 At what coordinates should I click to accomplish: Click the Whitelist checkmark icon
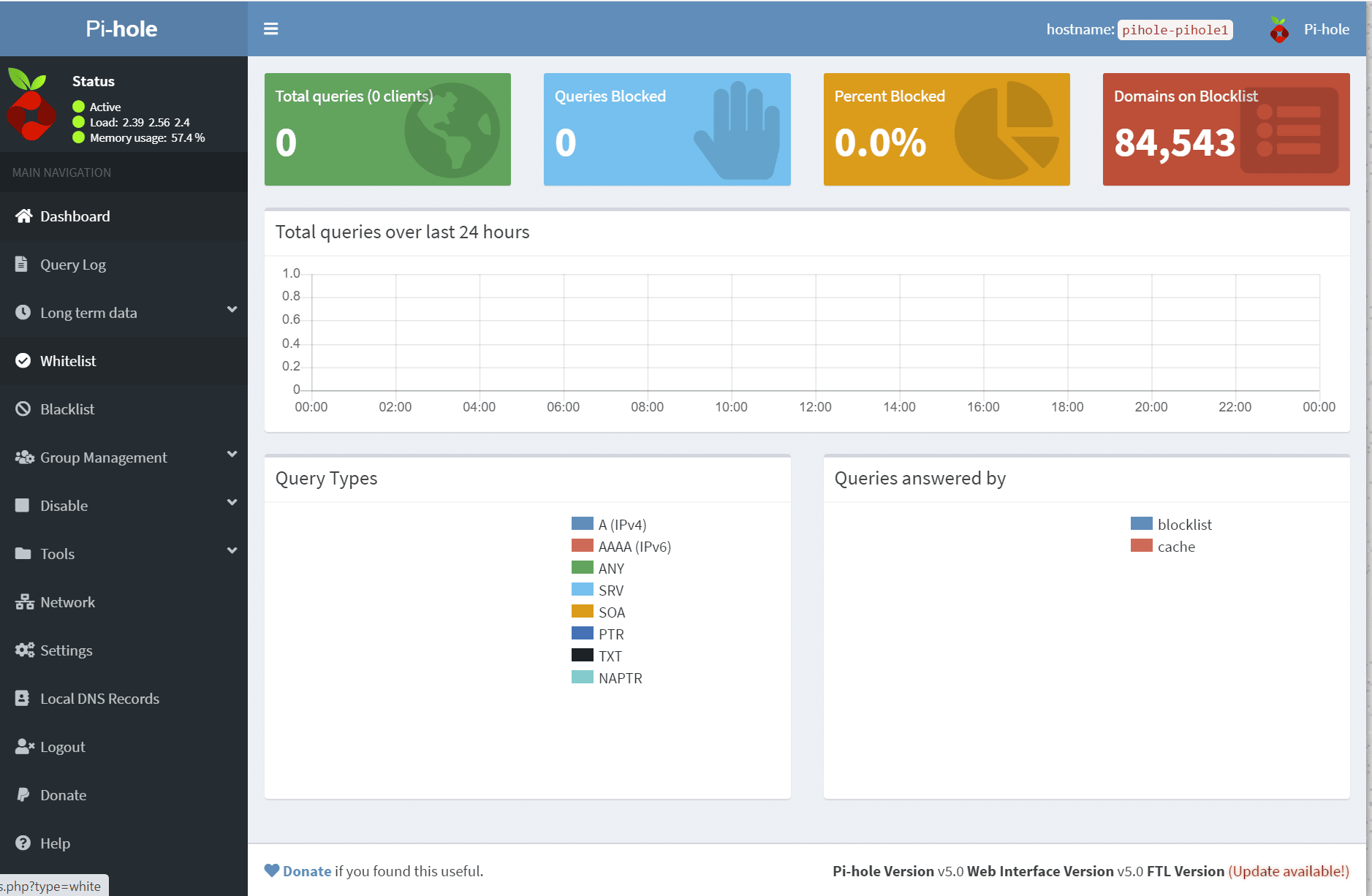23,361
